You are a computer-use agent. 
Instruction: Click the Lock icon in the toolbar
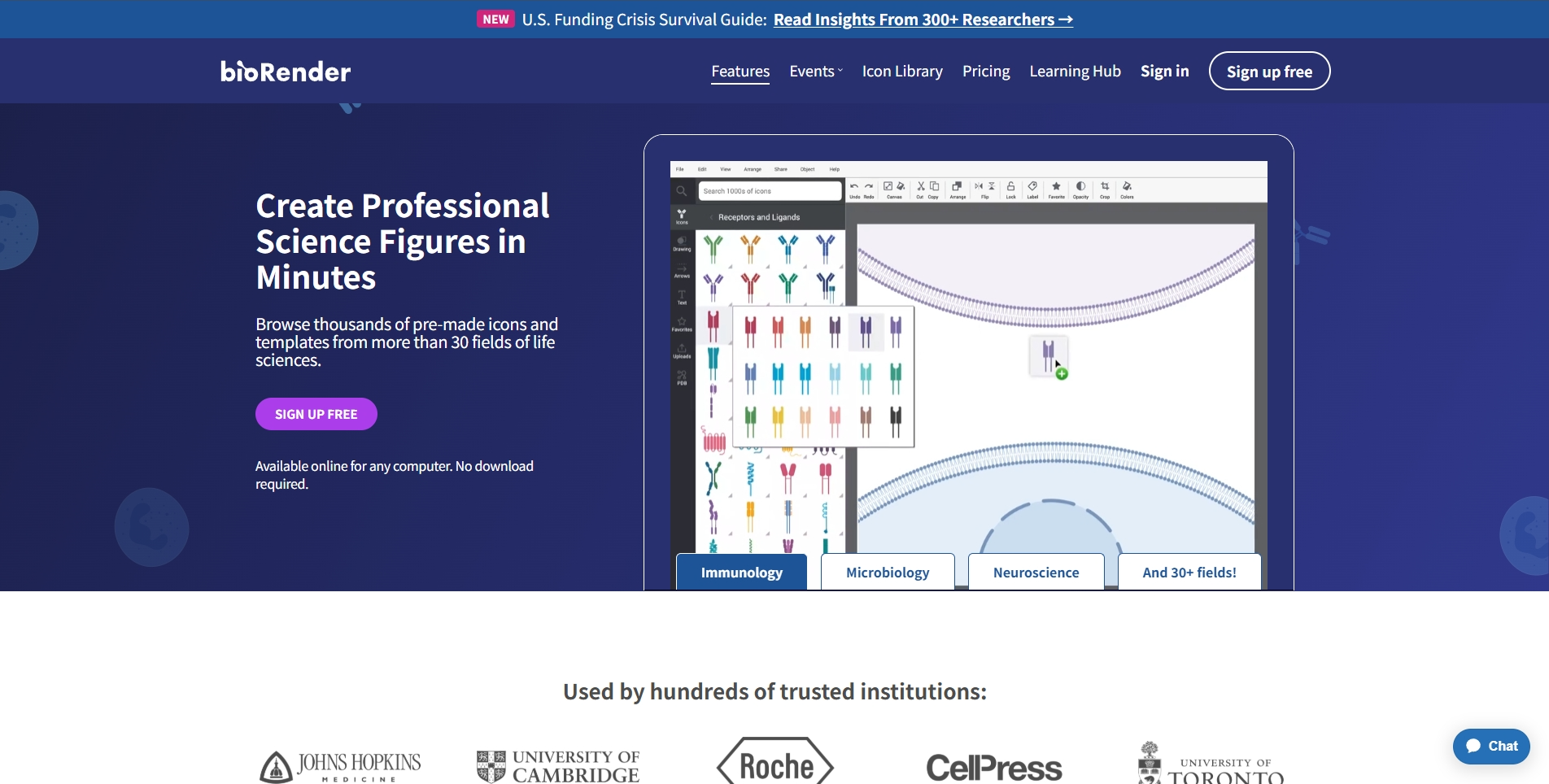coord(1010,188)
